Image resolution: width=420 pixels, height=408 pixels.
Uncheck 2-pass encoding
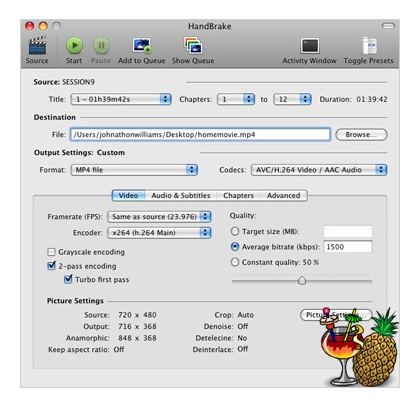51,266
